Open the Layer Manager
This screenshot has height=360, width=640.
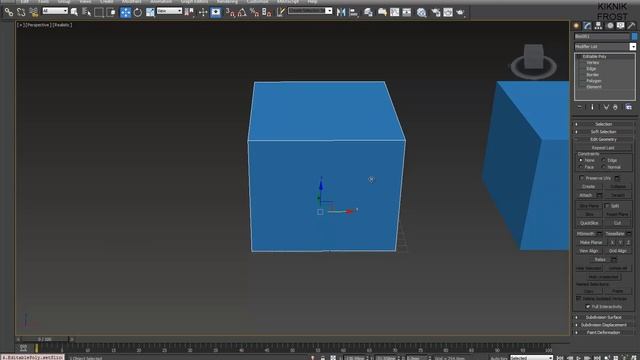[x=368, y=12]
